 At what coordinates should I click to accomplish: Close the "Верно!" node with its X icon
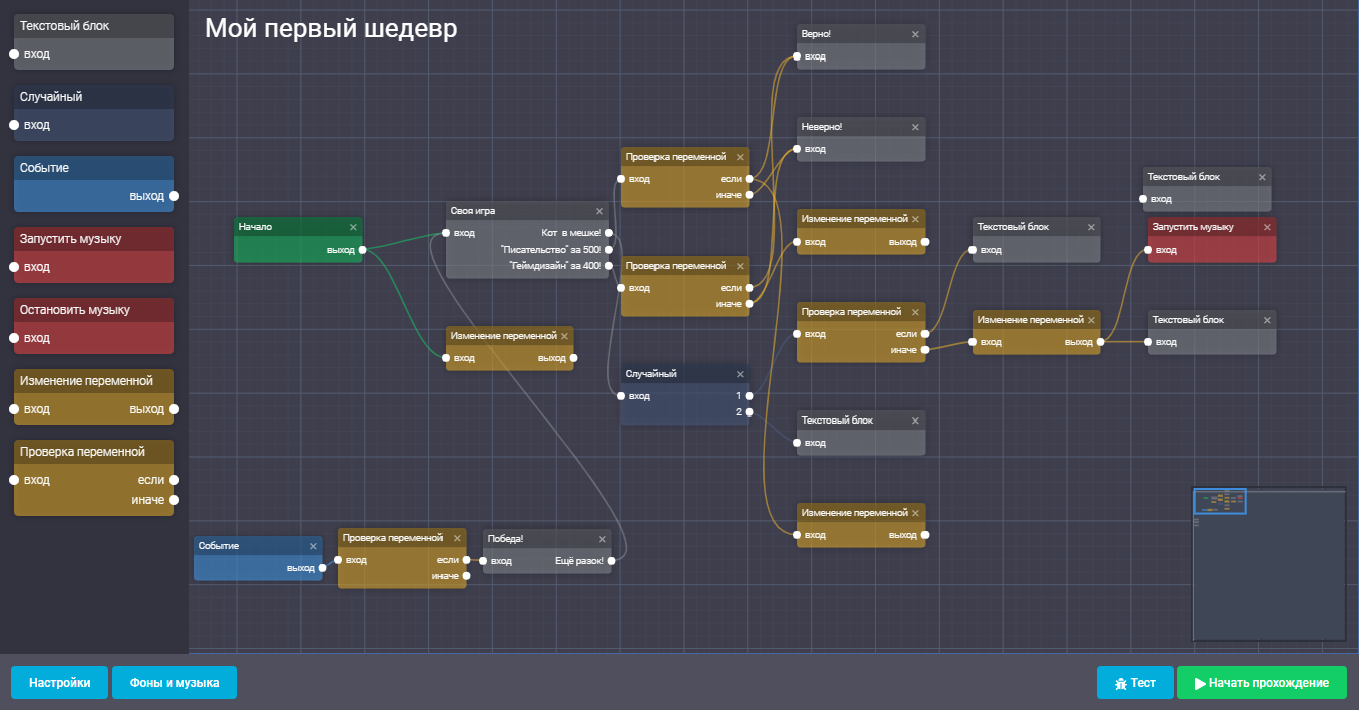click(915, 34)
